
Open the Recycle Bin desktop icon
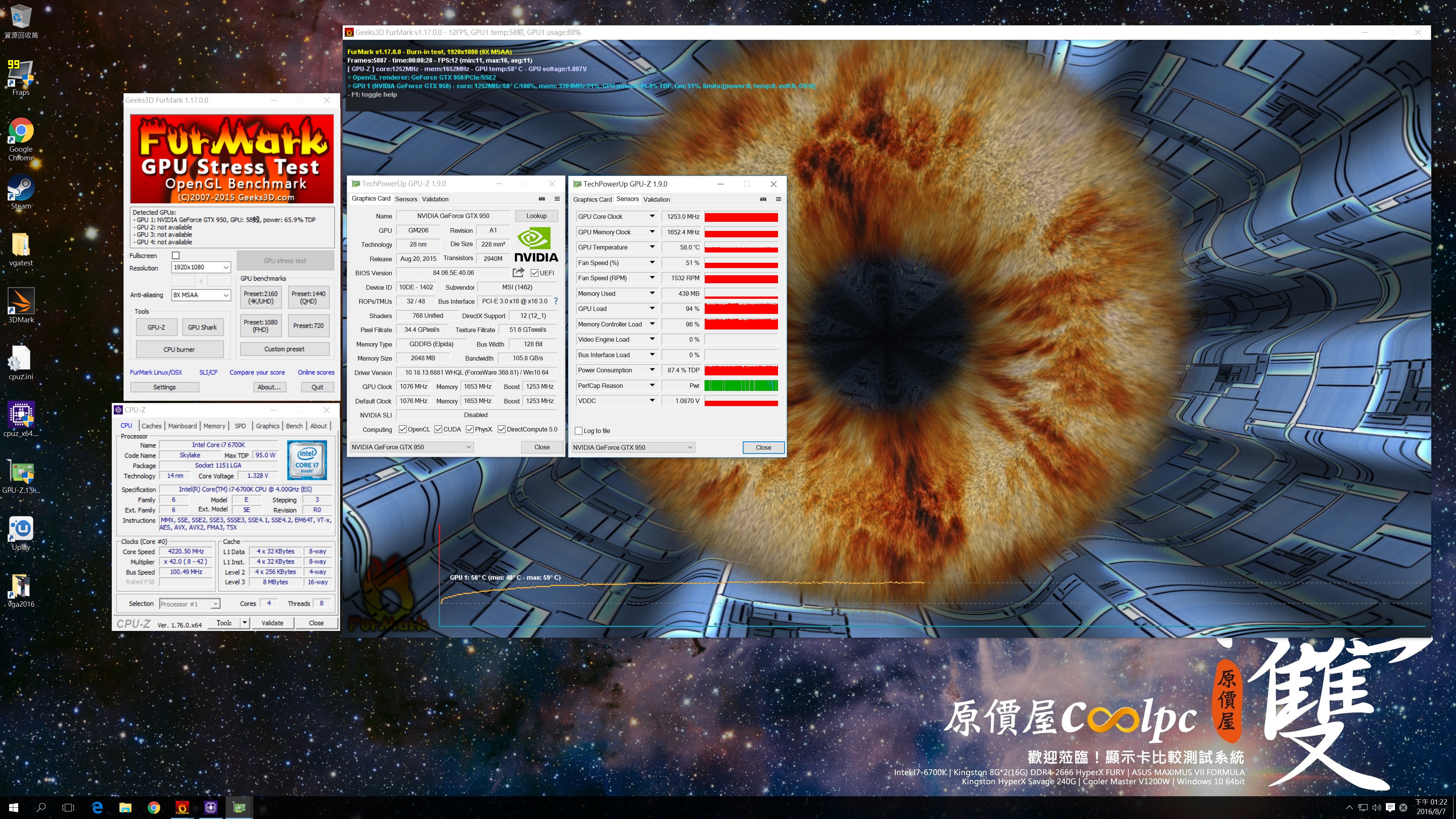[21, 22]
